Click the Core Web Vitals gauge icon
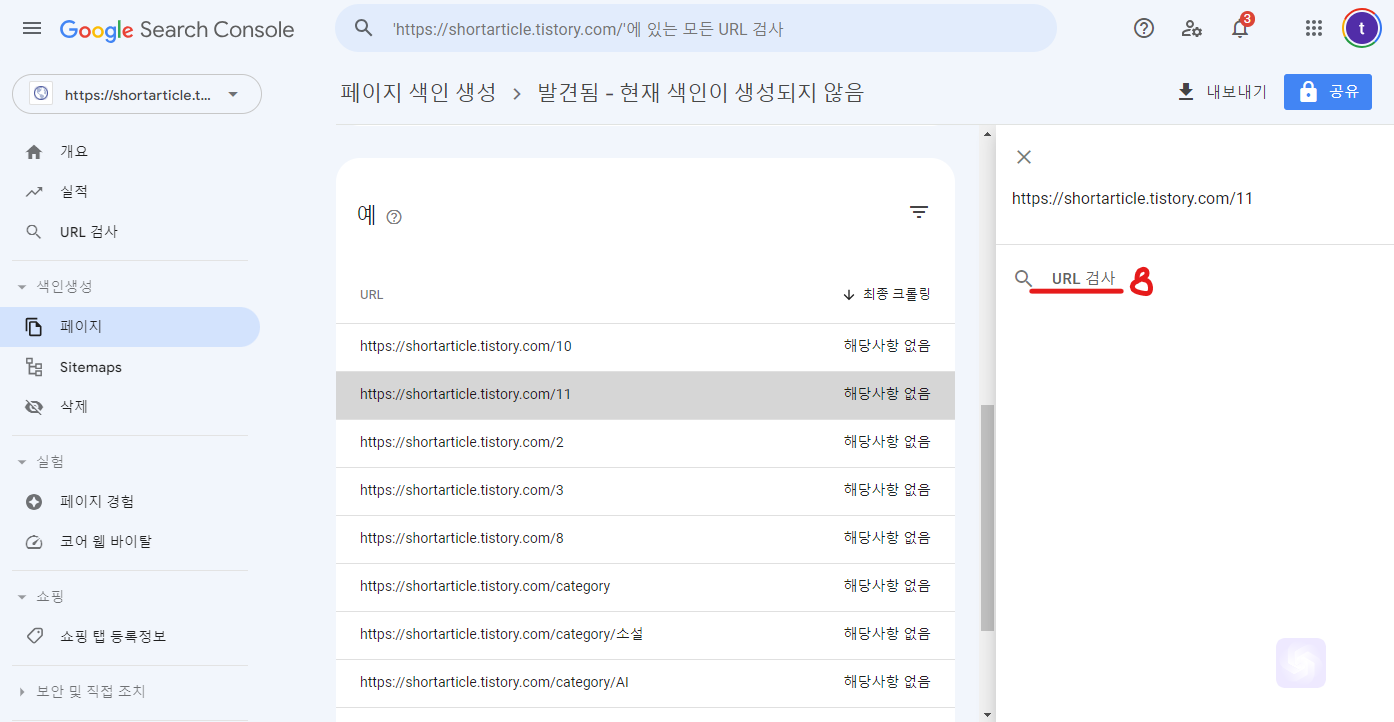 coord(34,542)
